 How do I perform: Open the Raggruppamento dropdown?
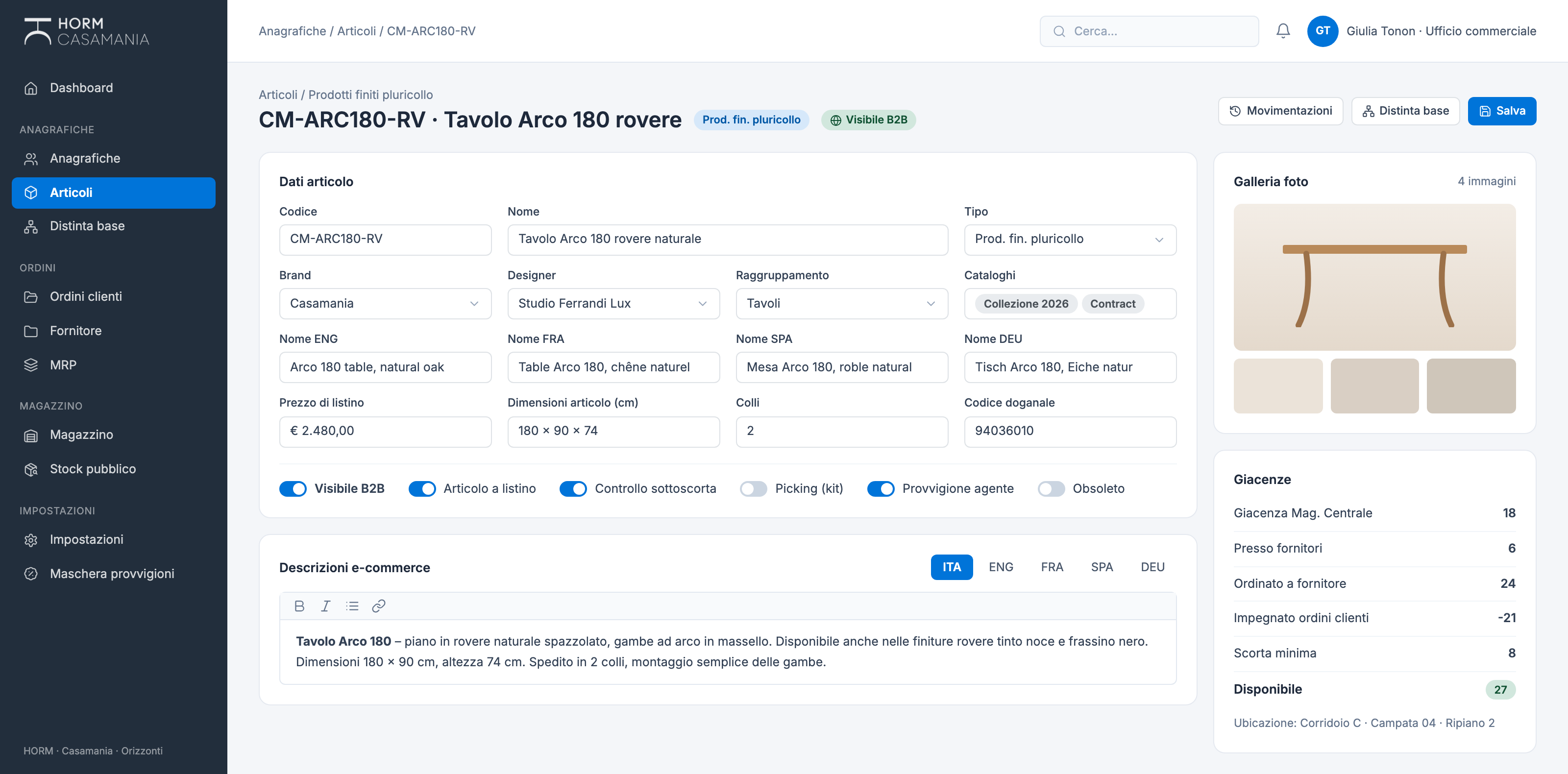(841, 304)
